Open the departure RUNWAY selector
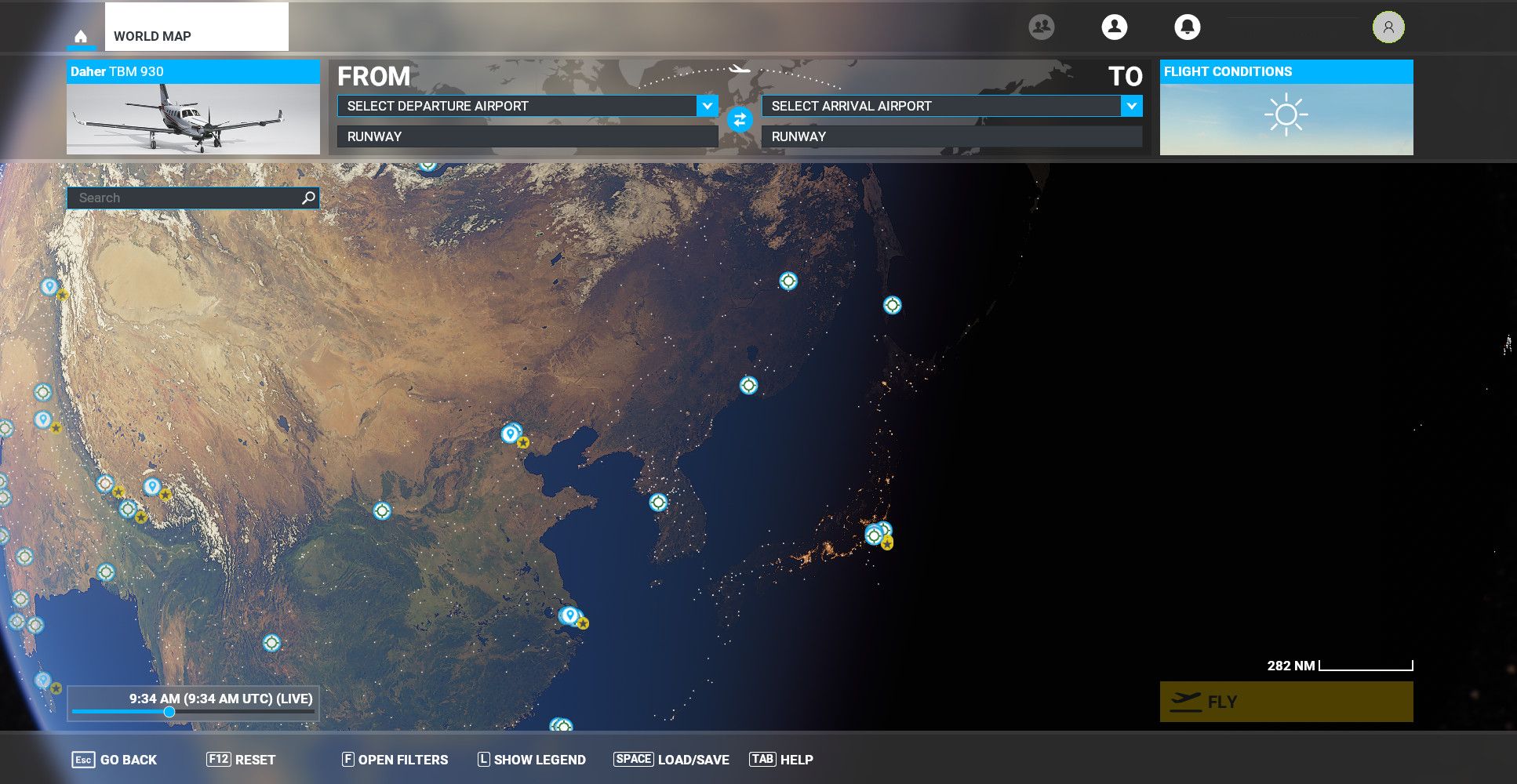 [x=527, y=136]
